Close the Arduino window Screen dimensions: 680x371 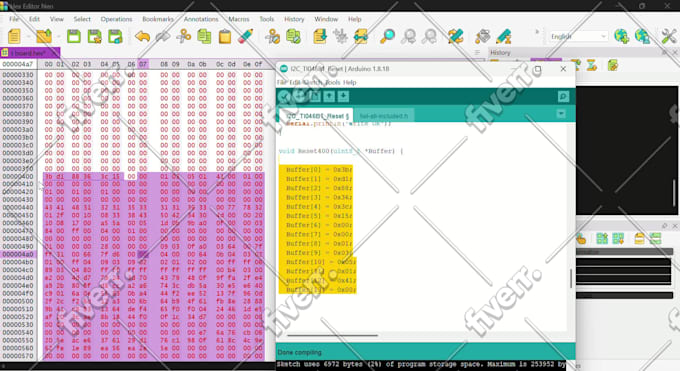coord(563,69)
